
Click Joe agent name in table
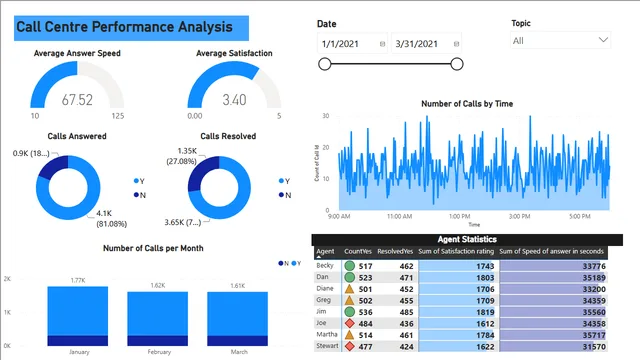coord(321,322)
